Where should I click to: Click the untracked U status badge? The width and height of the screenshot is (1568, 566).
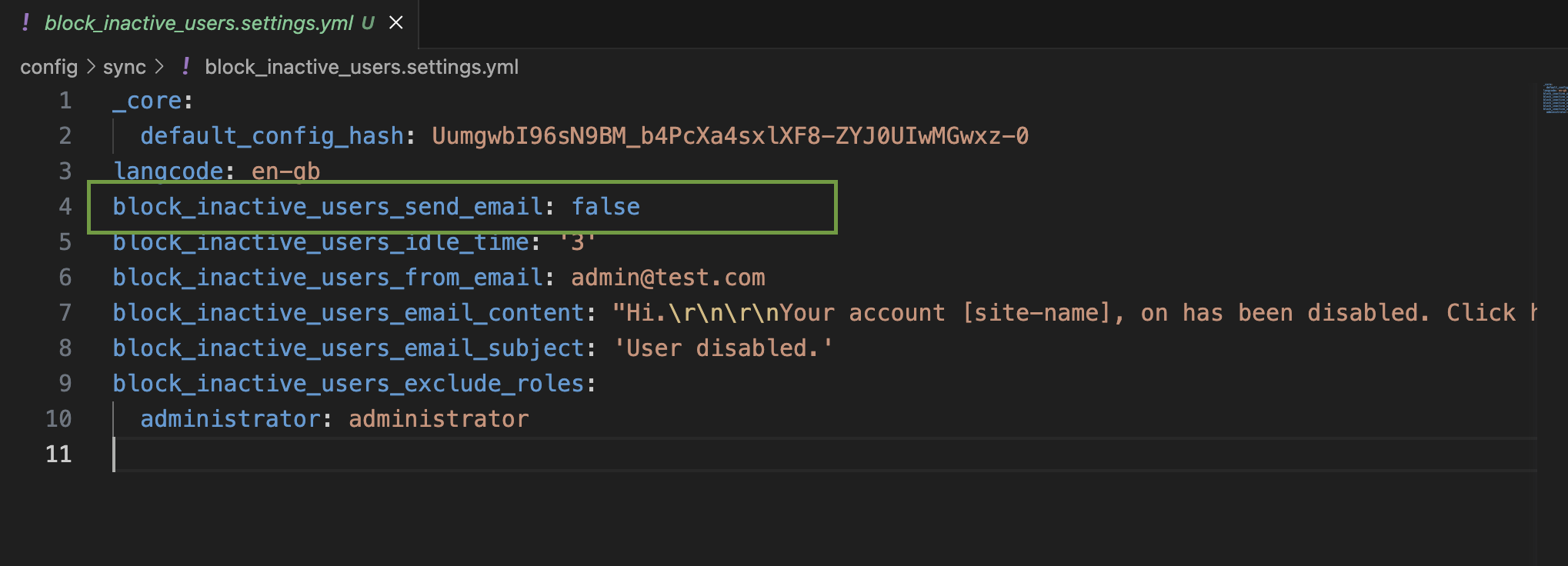[368, 23]
